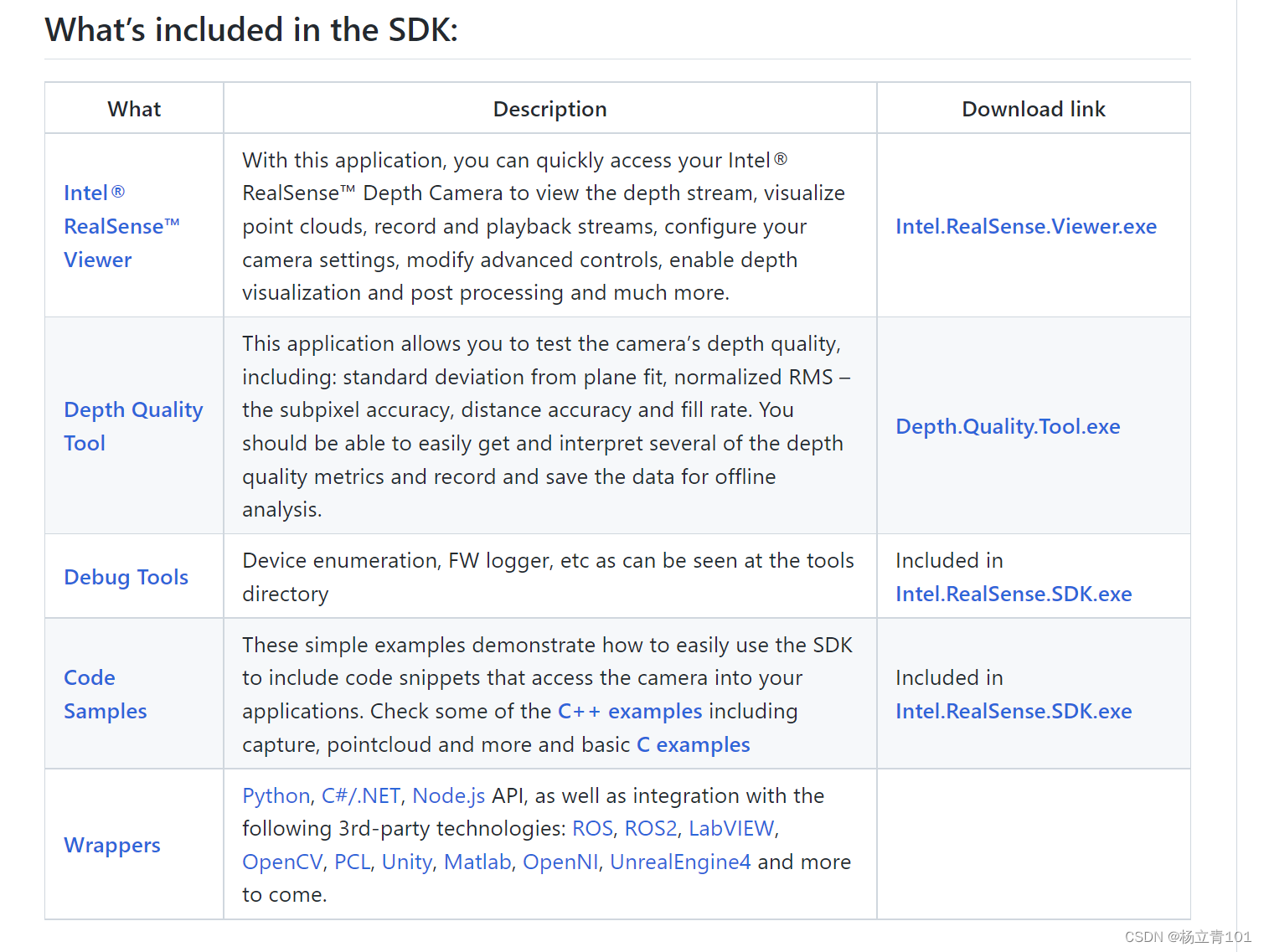
Task: Open the Debug Tools link
Action: click(x=126, y=577)
